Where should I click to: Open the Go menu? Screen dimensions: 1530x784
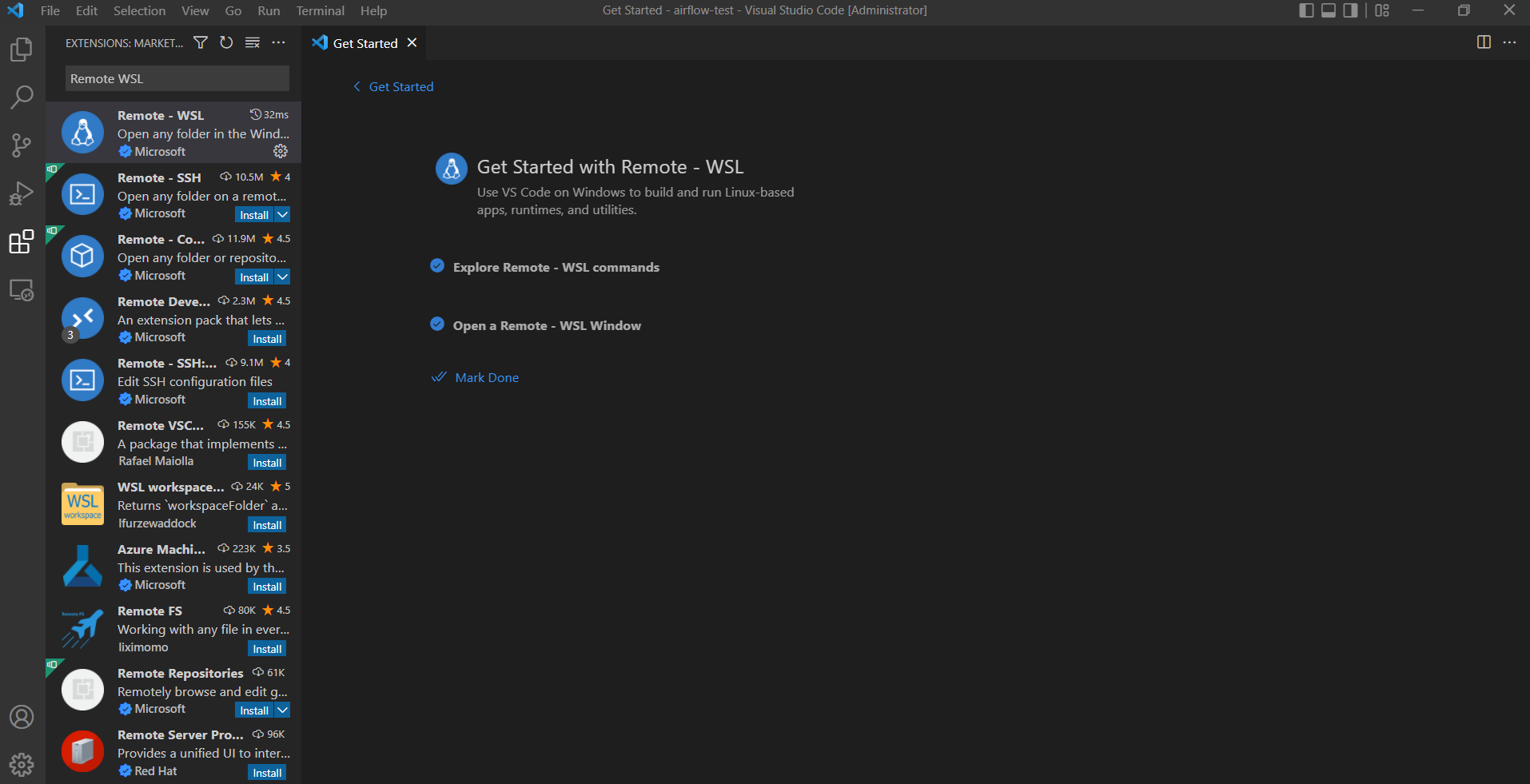tap(233, 10)
